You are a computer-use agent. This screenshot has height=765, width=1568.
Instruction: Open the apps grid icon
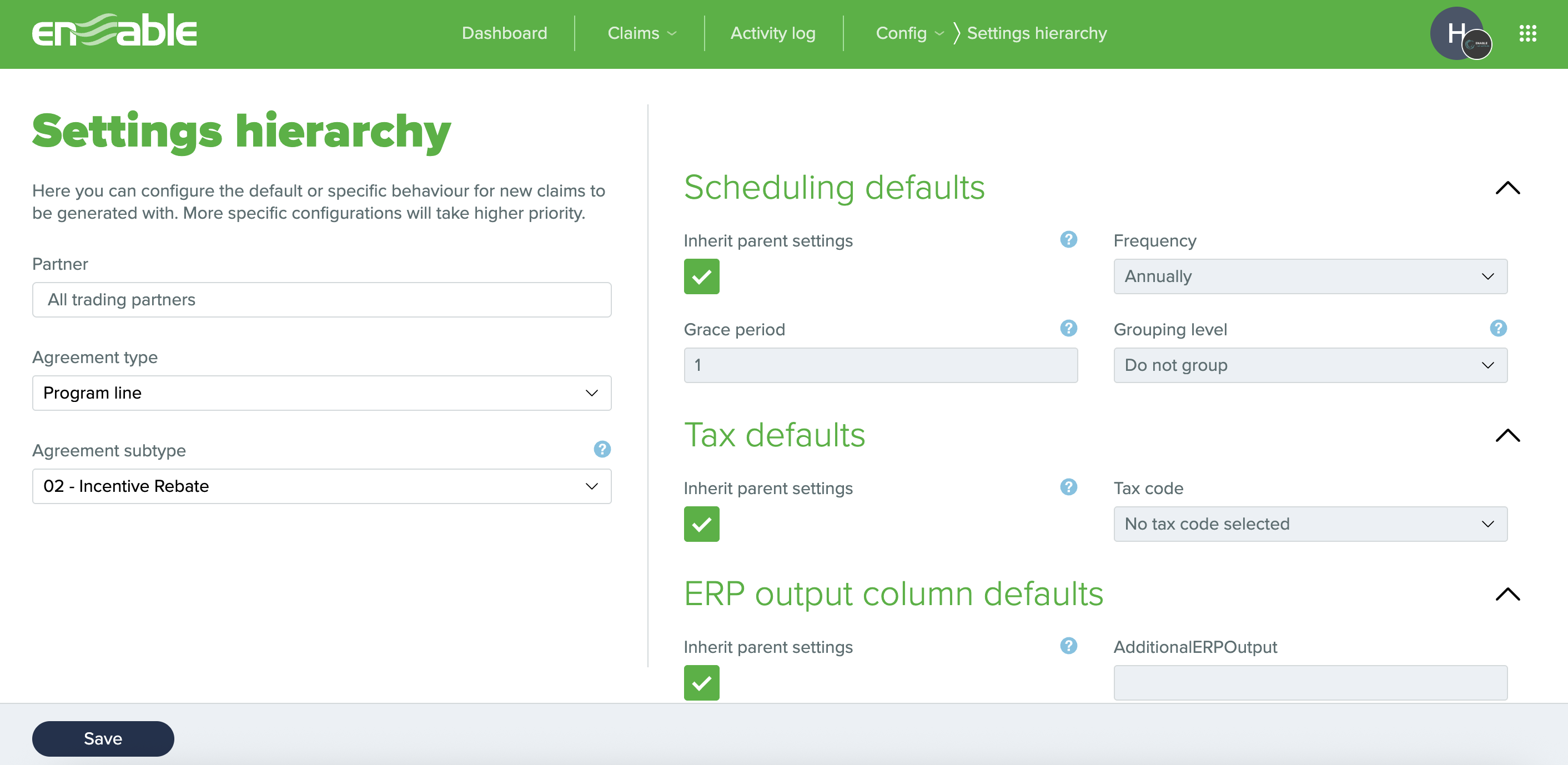1527,33
